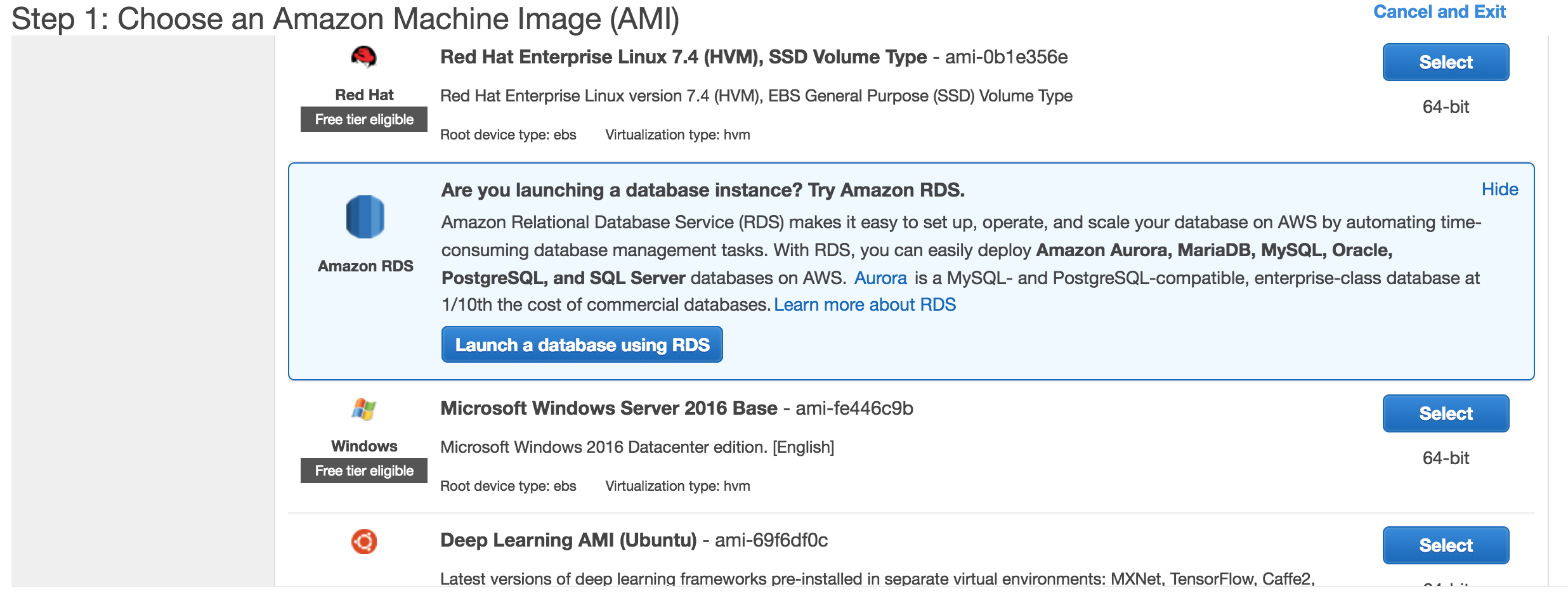Click the Windows flag logo icon
The width and height of the screenshot is (1568, 610).
click(364, 409)
